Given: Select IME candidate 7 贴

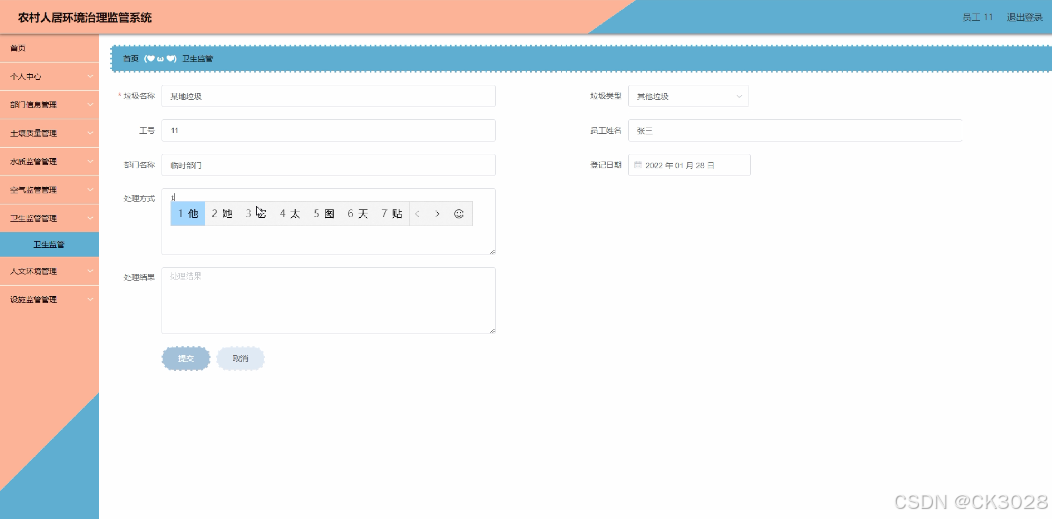Looking at the screenshot, I should coord(392,214).
